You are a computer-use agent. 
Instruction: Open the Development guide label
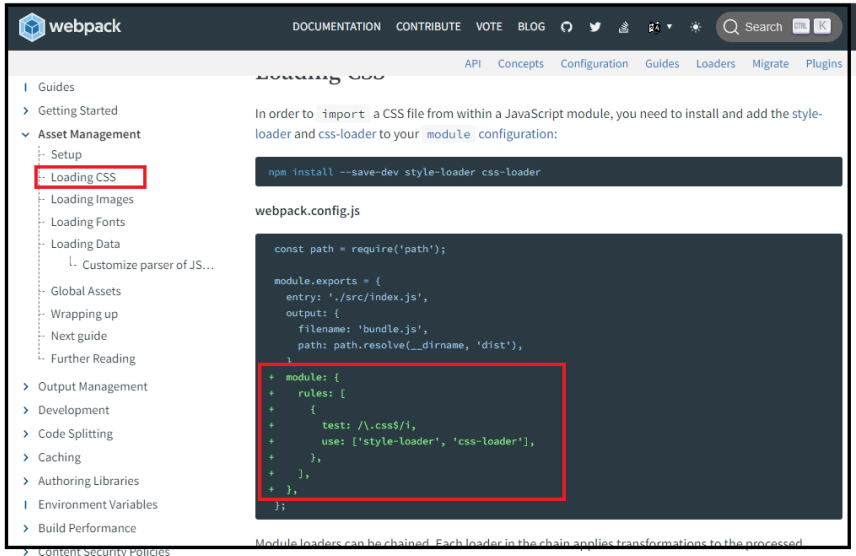pos(74,410)
